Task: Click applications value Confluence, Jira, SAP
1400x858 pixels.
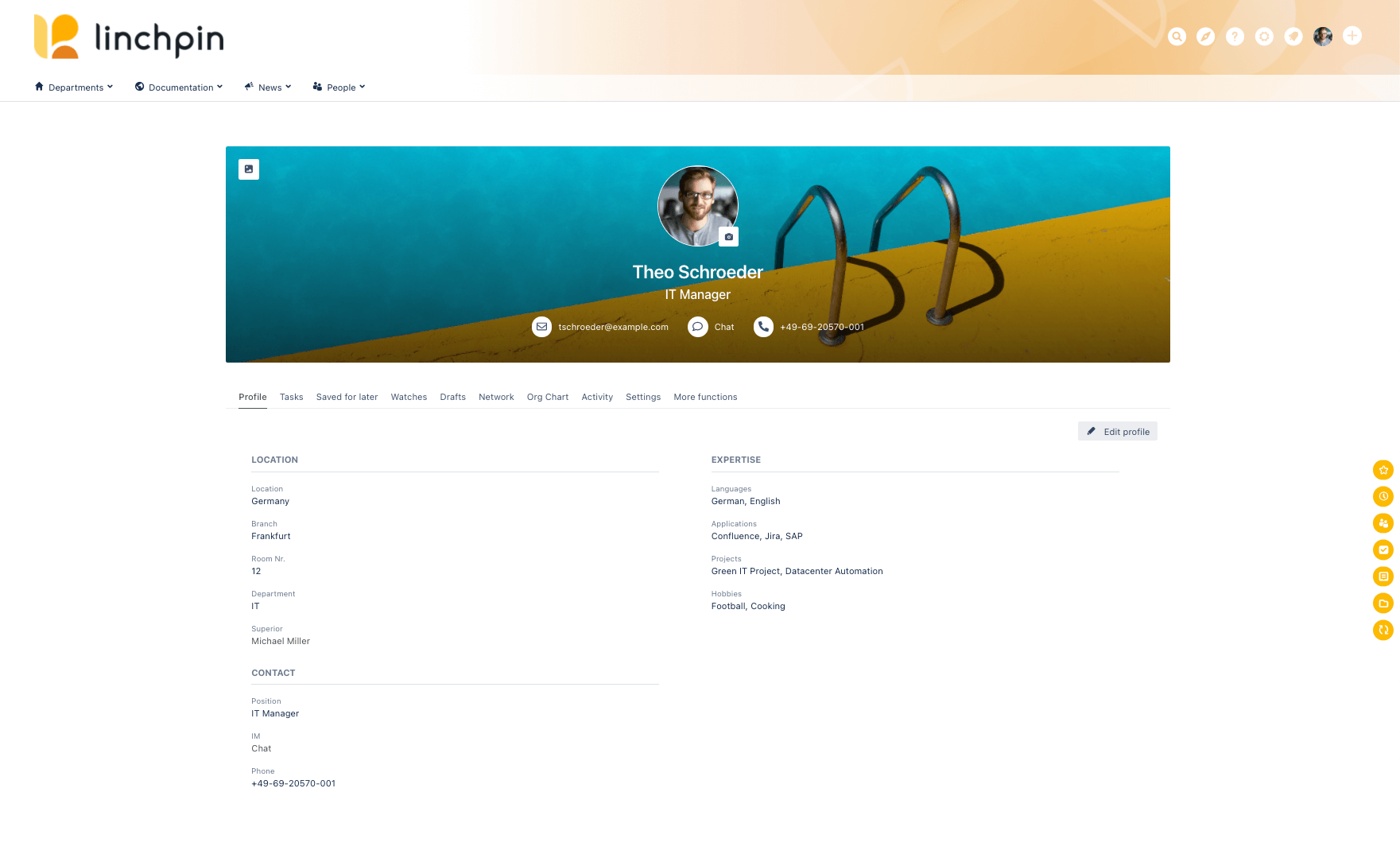Action: point(757,536)
